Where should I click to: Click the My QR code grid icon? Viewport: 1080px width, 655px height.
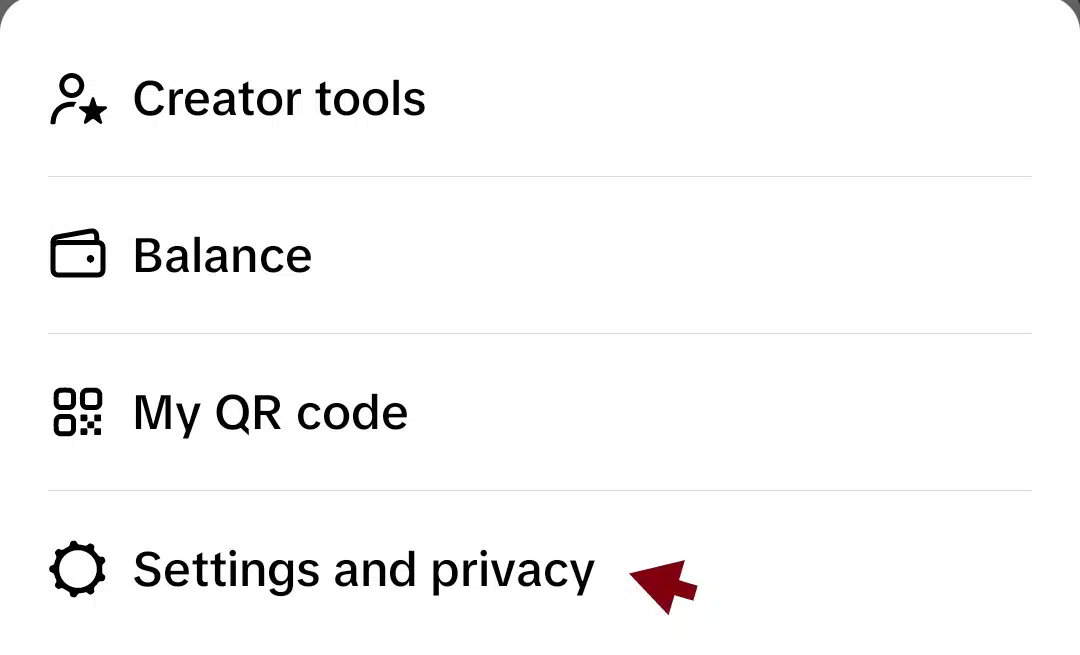78,412
